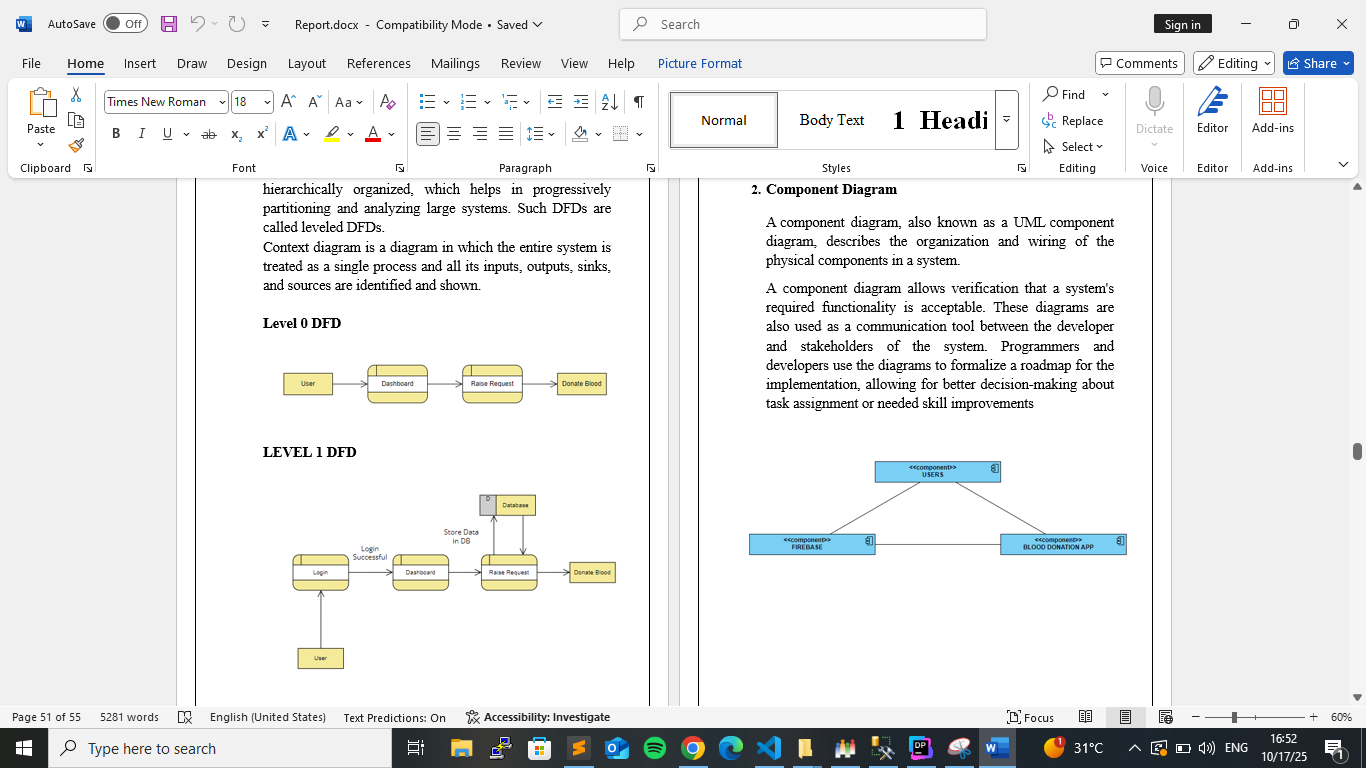Open the References tab
Screen dimensions: 1366x768
click(x=378, y=63)
